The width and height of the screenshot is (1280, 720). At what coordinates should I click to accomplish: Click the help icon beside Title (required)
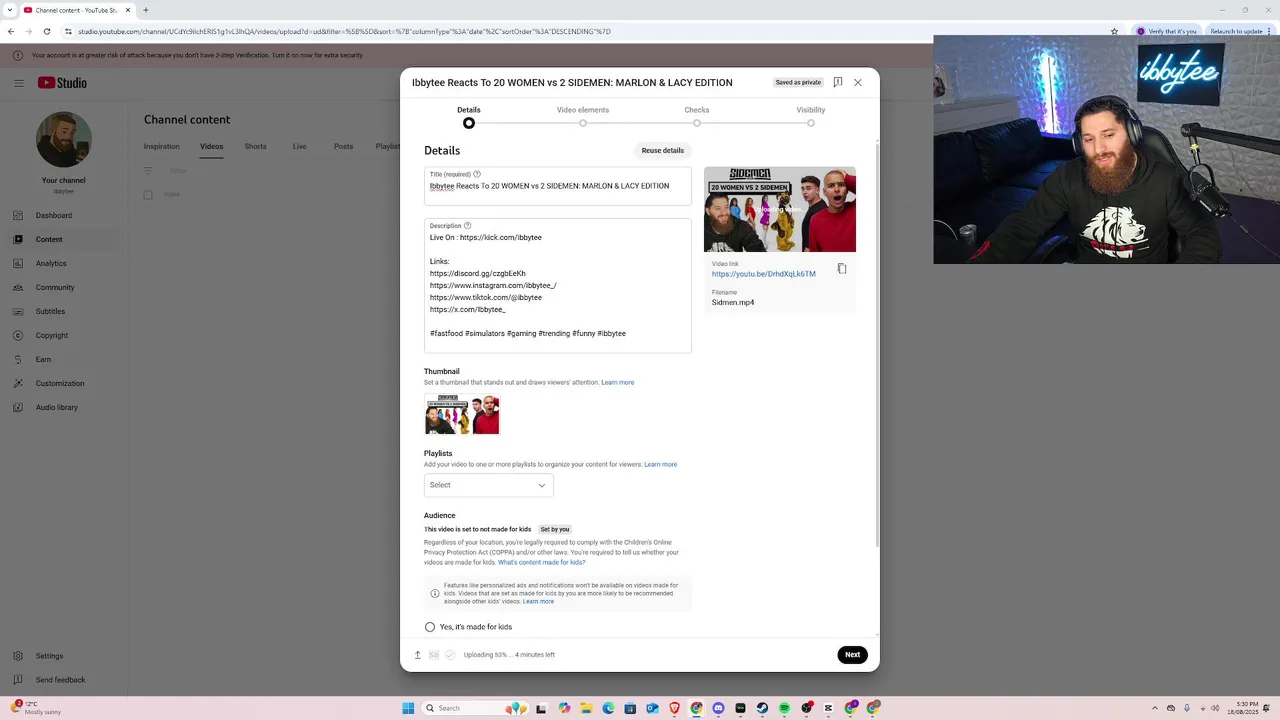(477, 174)
